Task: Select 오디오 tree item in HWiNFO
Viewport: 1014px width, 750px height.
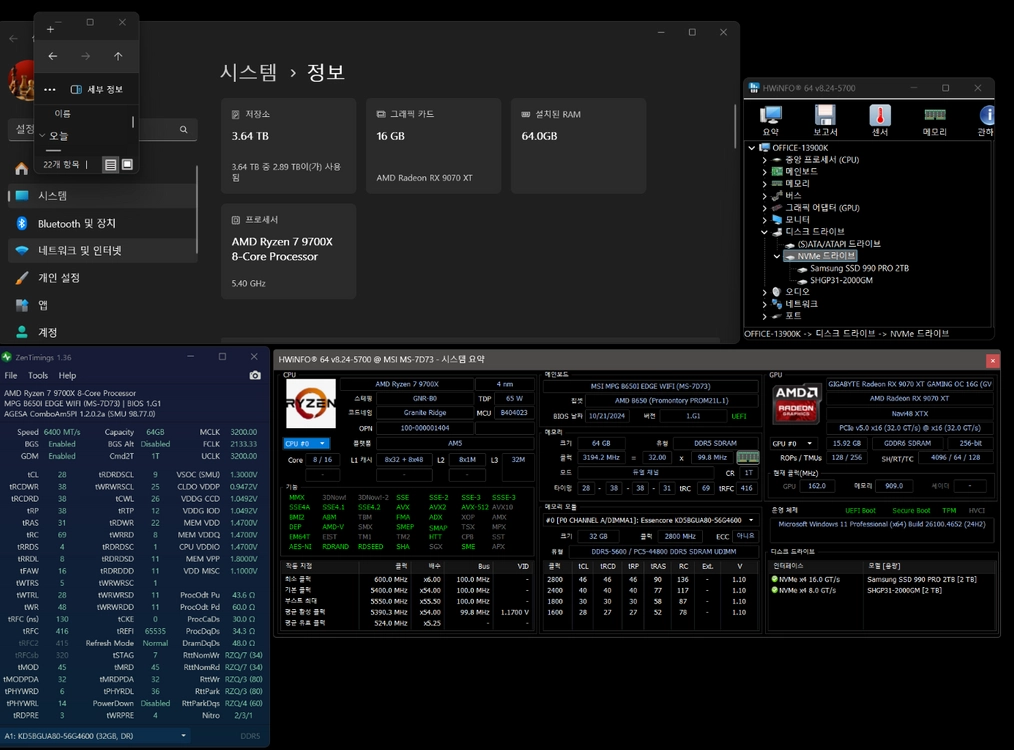Action: click(x=797, y=292)
